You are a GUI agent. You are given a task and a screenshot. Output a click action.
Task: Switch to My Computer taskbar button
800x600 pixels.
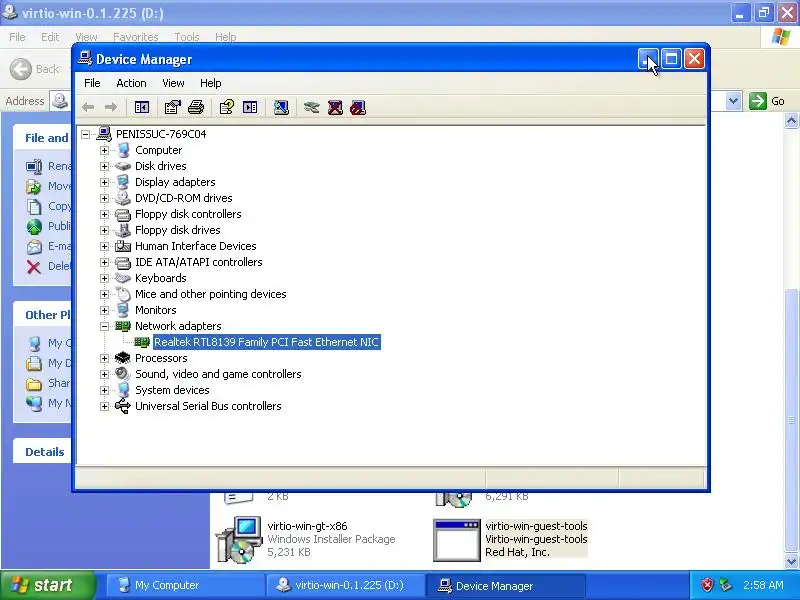pos(185,585)
